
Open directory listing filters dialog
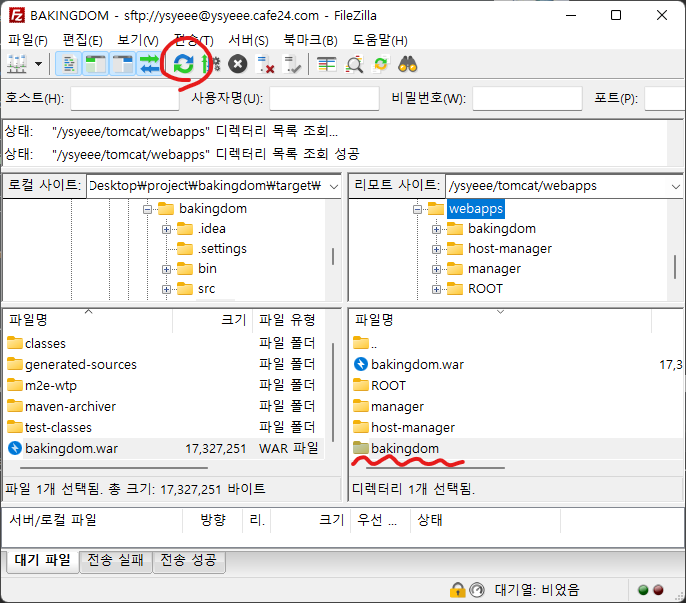(326, 64)
